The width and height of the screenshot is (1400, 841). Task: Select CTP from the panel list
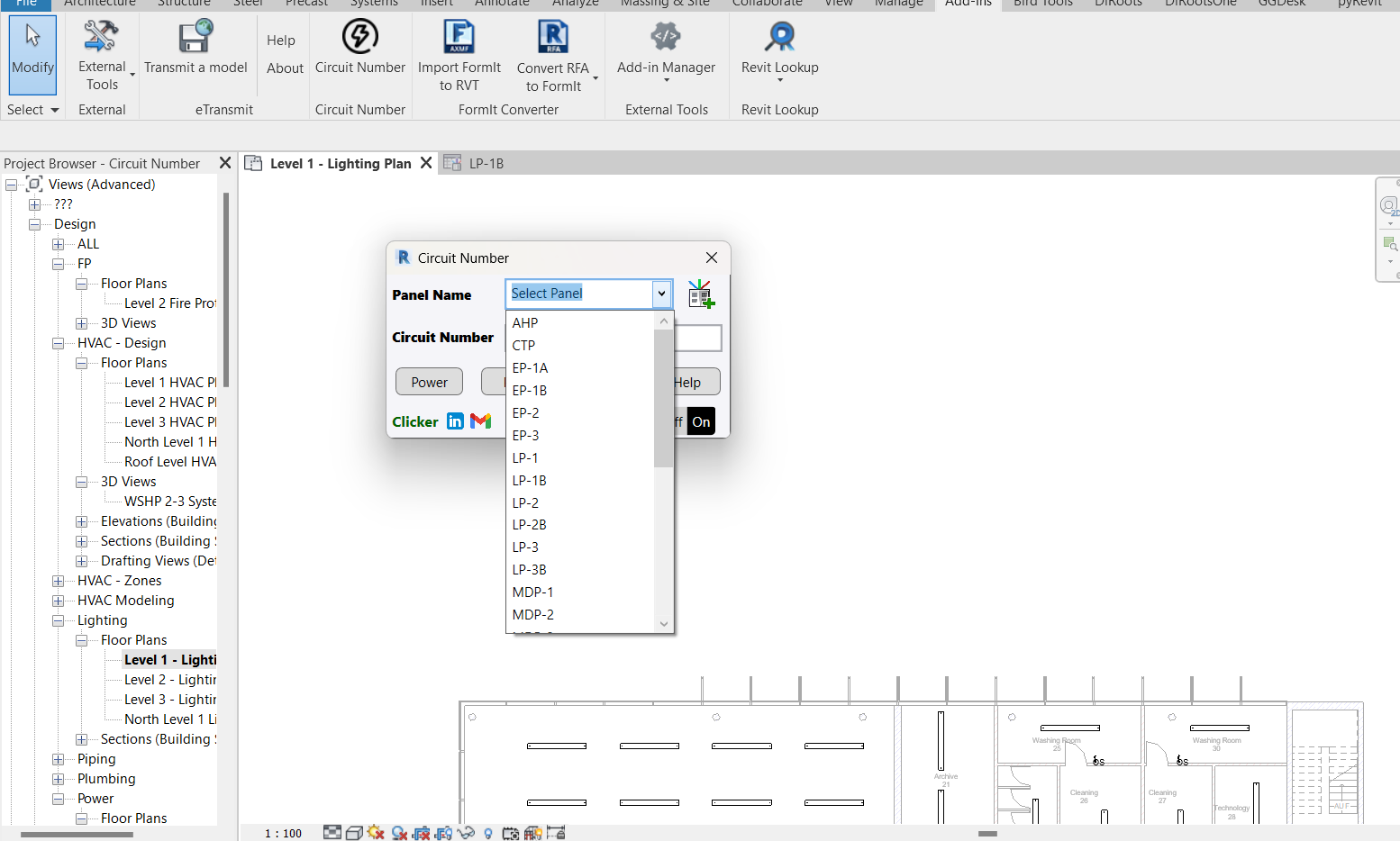pyautogui.click(x=580, y=345)
